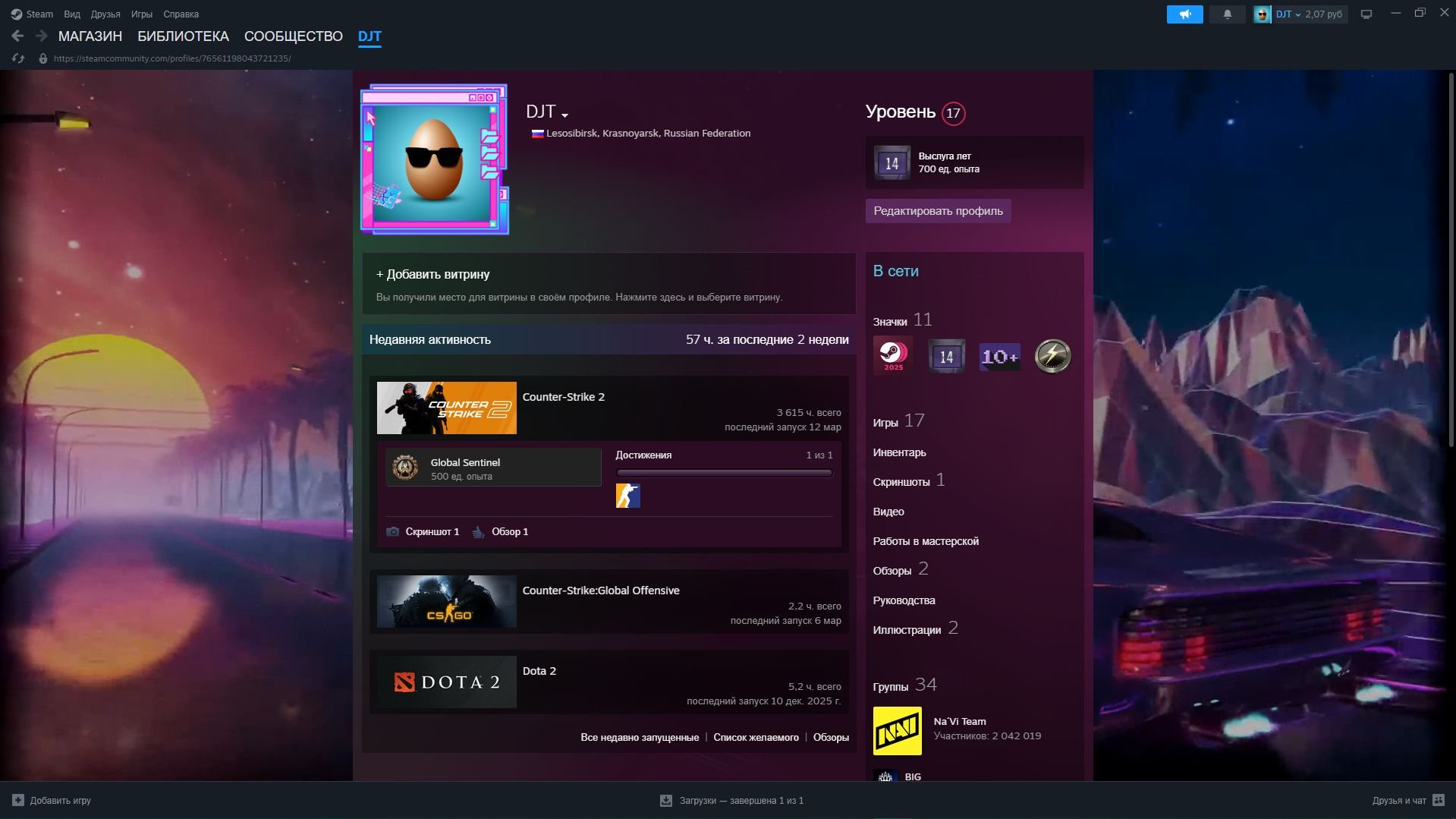Open the small 14 years badge under Значки
This screenshot has width=1456, height=819.
[x=946, y=356]
